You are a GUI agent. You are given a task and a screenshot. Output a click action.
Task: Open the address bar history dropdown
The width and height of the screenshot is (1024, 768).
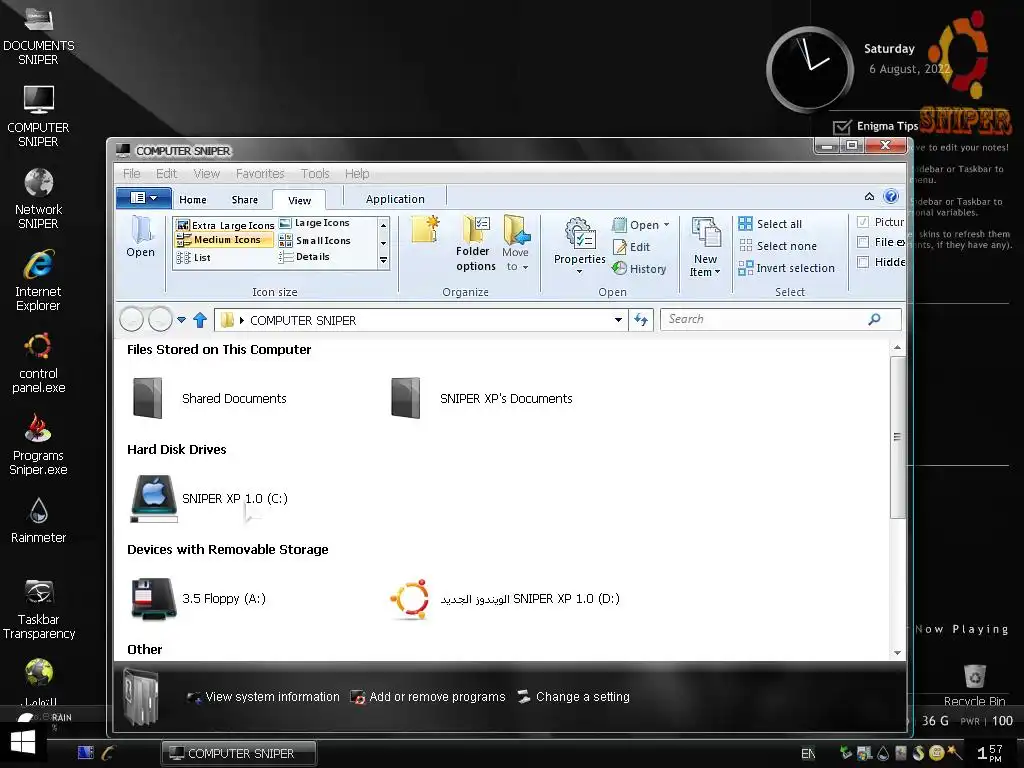click(618, 320)
